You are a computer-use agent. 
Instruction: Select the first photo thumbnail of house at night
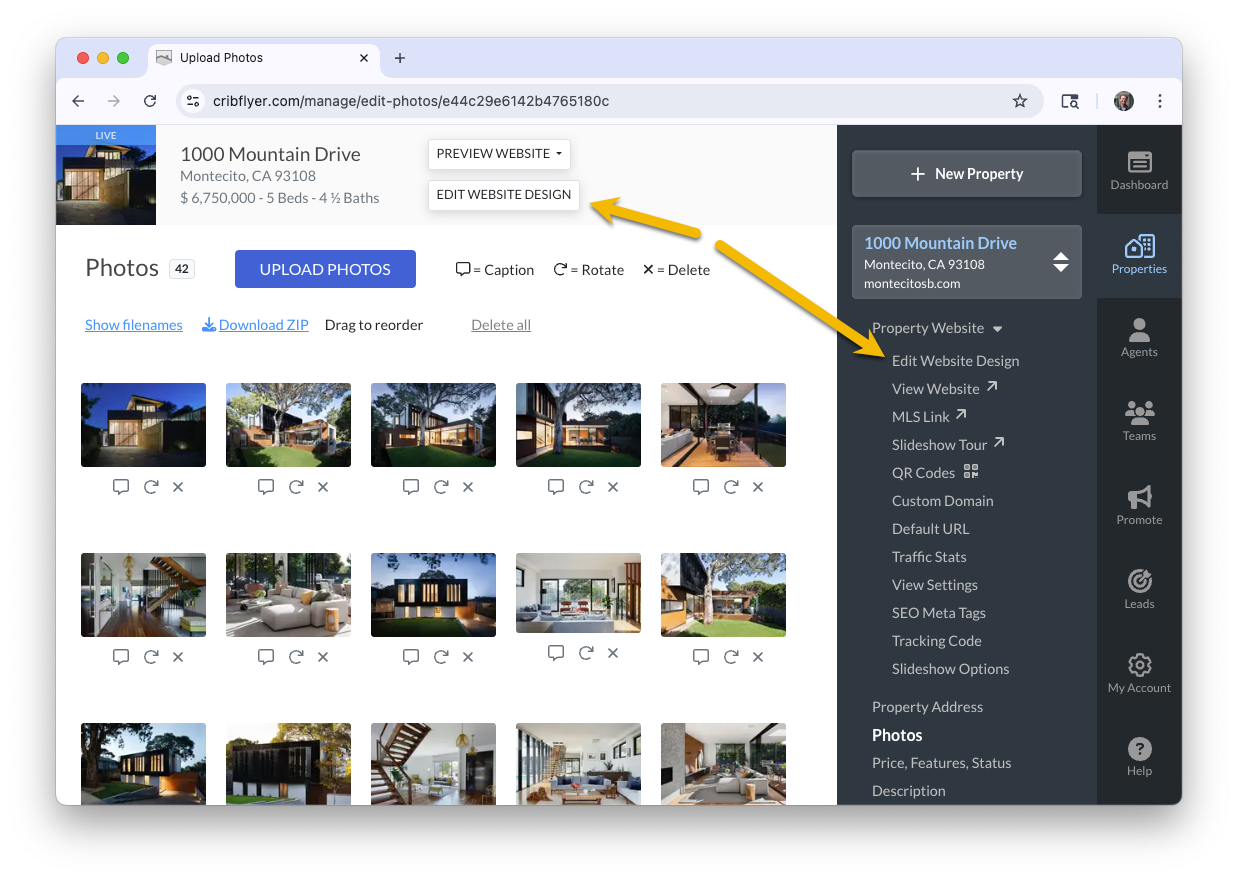point(143,425)
